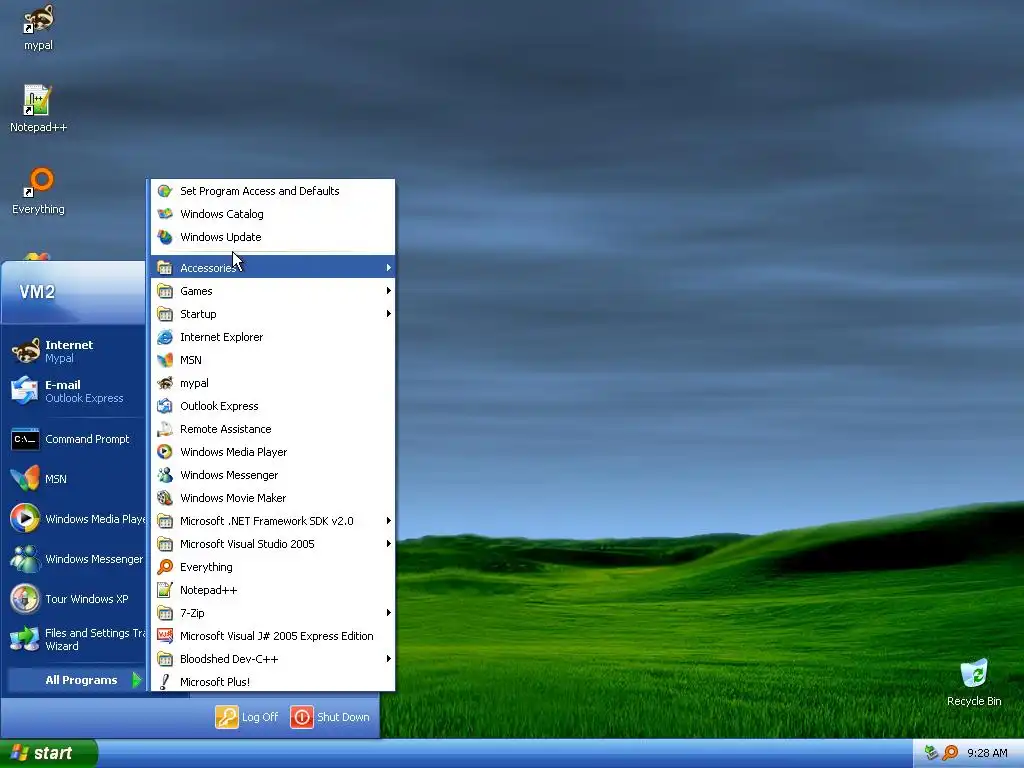The width and height of the screenshot is (1024, 768).
Task: Click the Everything icon in system tray
Action: coord(951,753)
